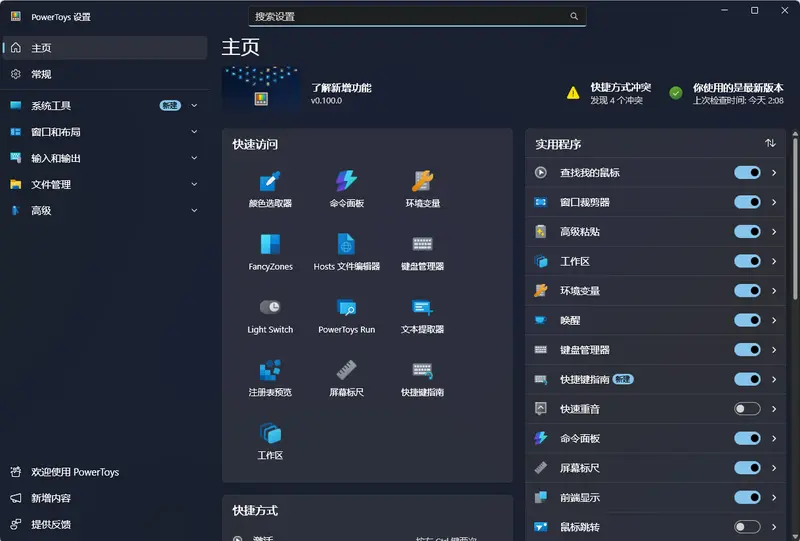Click the 快捷方式 section heading

pos(255,510)
